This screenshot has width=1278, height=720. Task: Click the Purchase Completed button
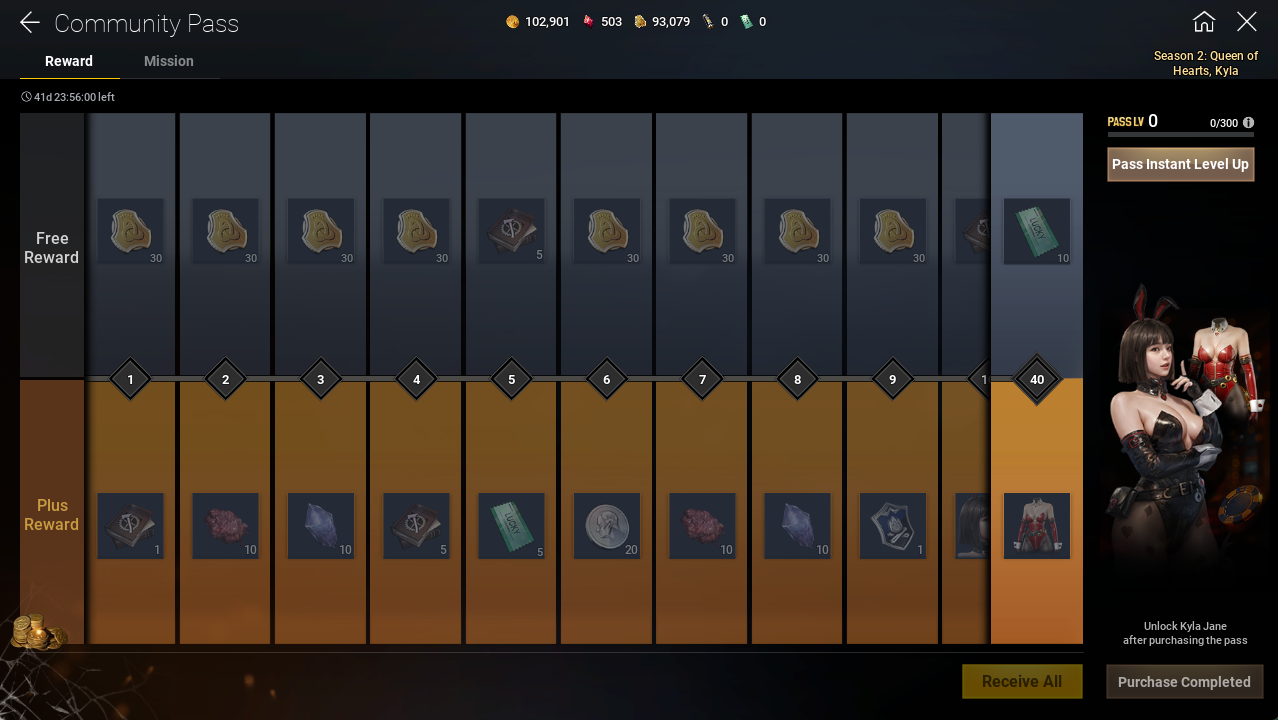[x=1184, y=682]
